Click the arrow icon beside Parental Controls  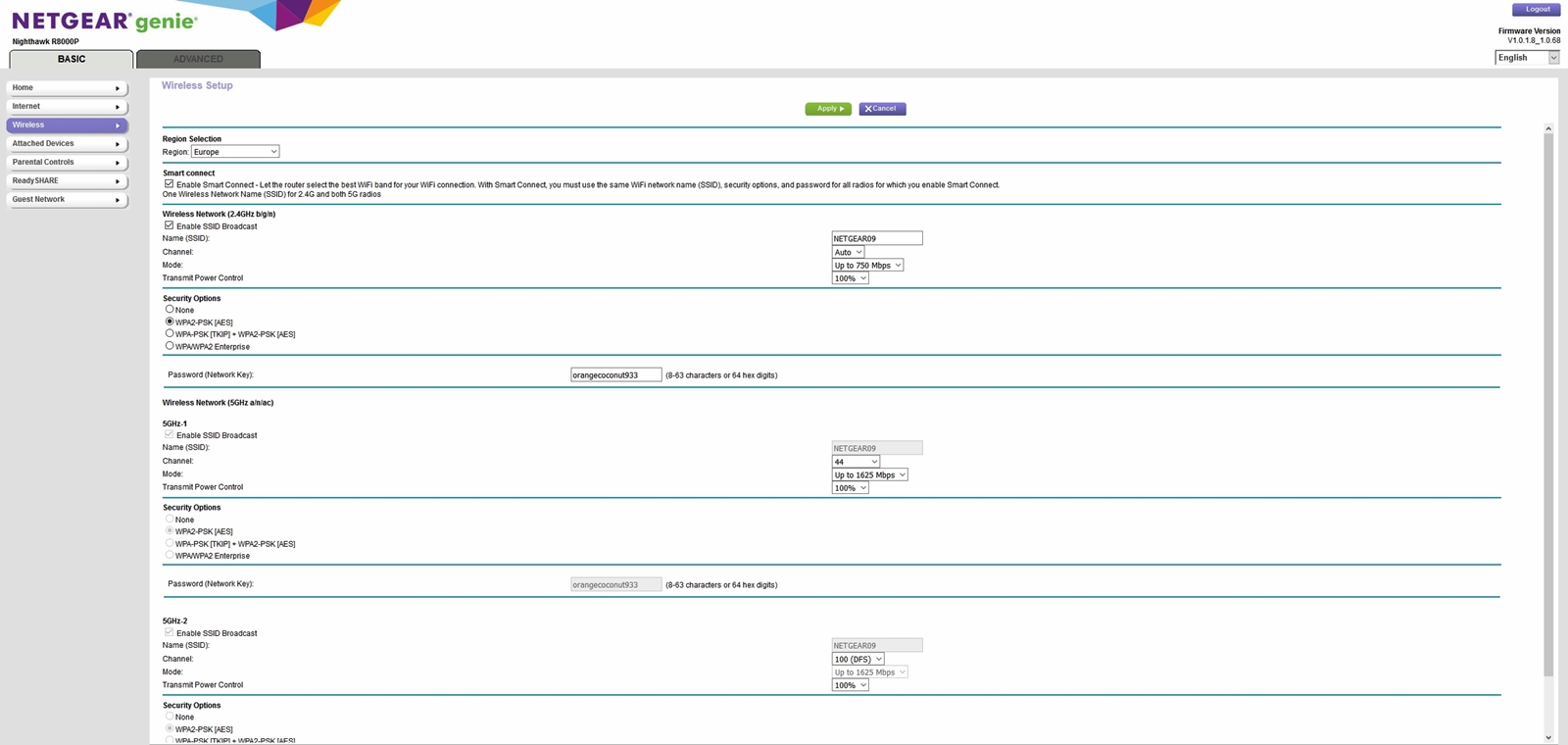click(x=118, y=163)
